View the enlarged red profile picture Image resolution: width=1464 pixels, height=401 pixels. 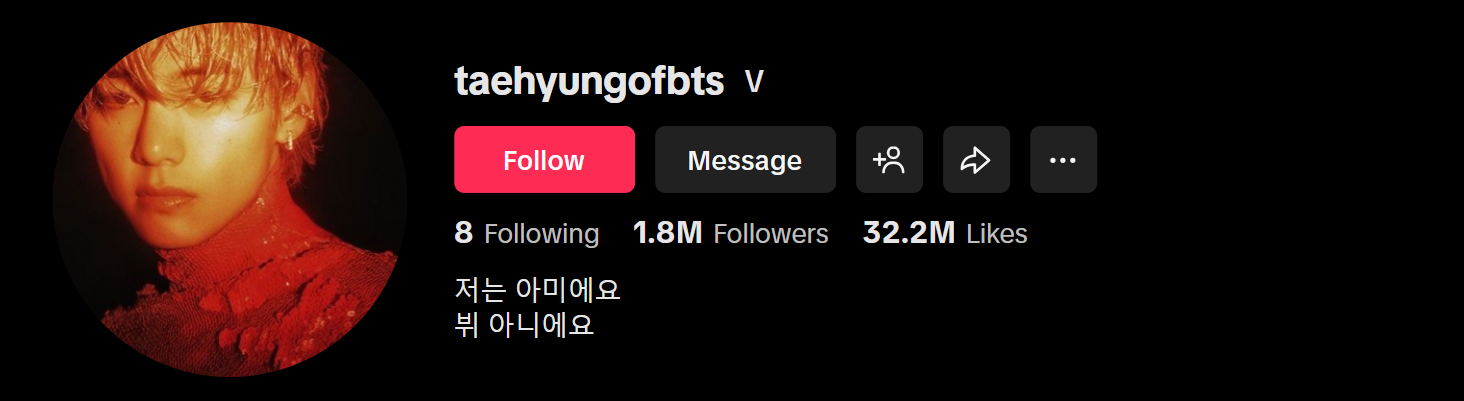230,200
